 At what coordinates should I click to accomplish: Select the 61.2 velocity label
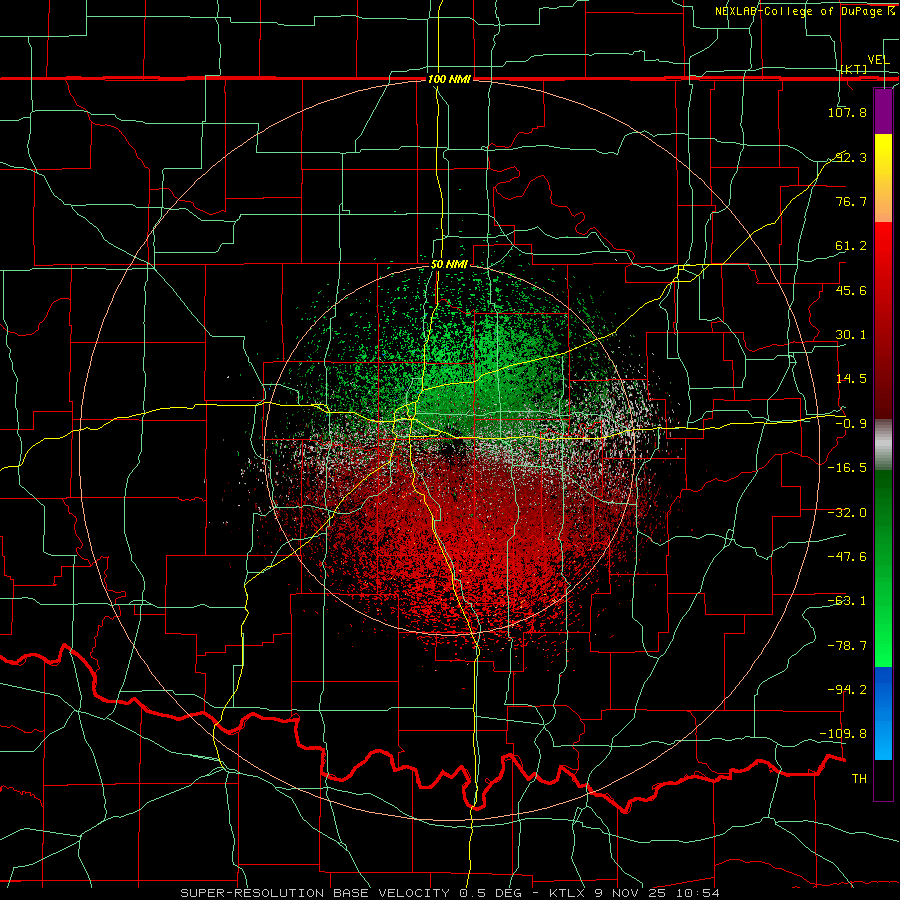pyautogui.click(x=851, y=246)
